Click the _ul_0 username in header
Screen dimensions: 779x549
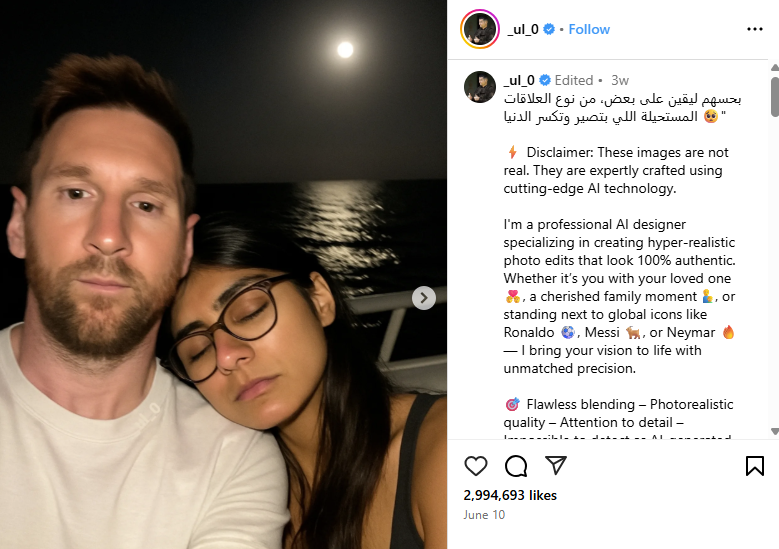(523, 29)
